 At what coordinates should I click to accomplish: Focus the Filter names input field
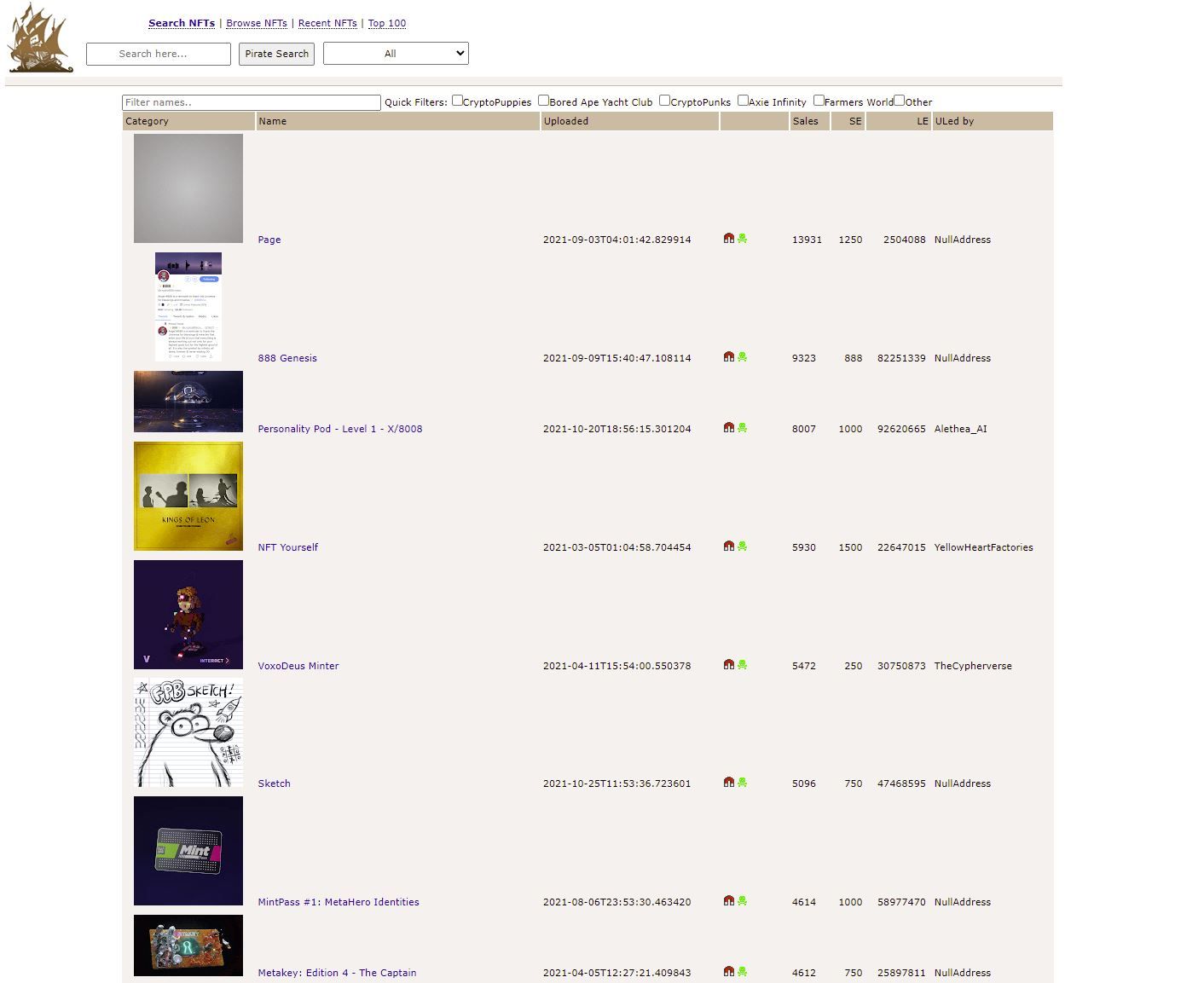(252, 102)
